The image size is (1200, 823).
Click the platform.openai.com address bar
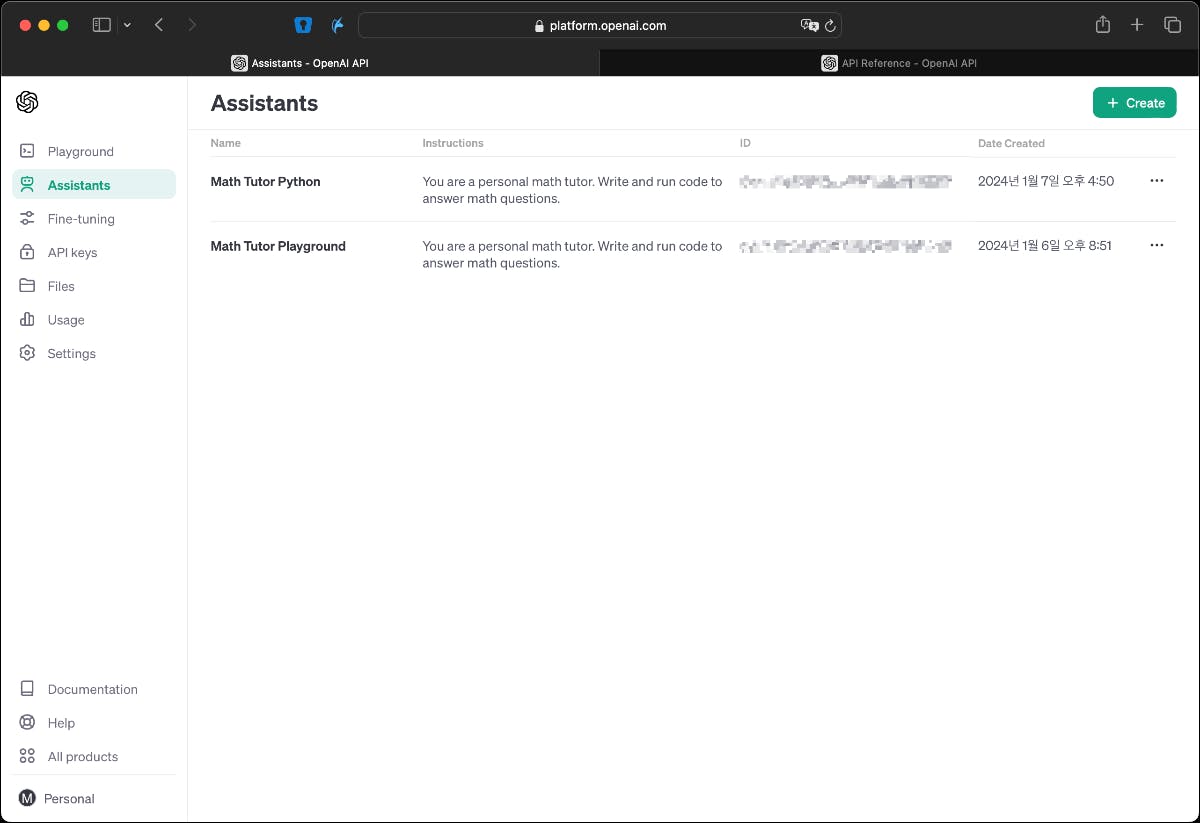coord(600,25)
